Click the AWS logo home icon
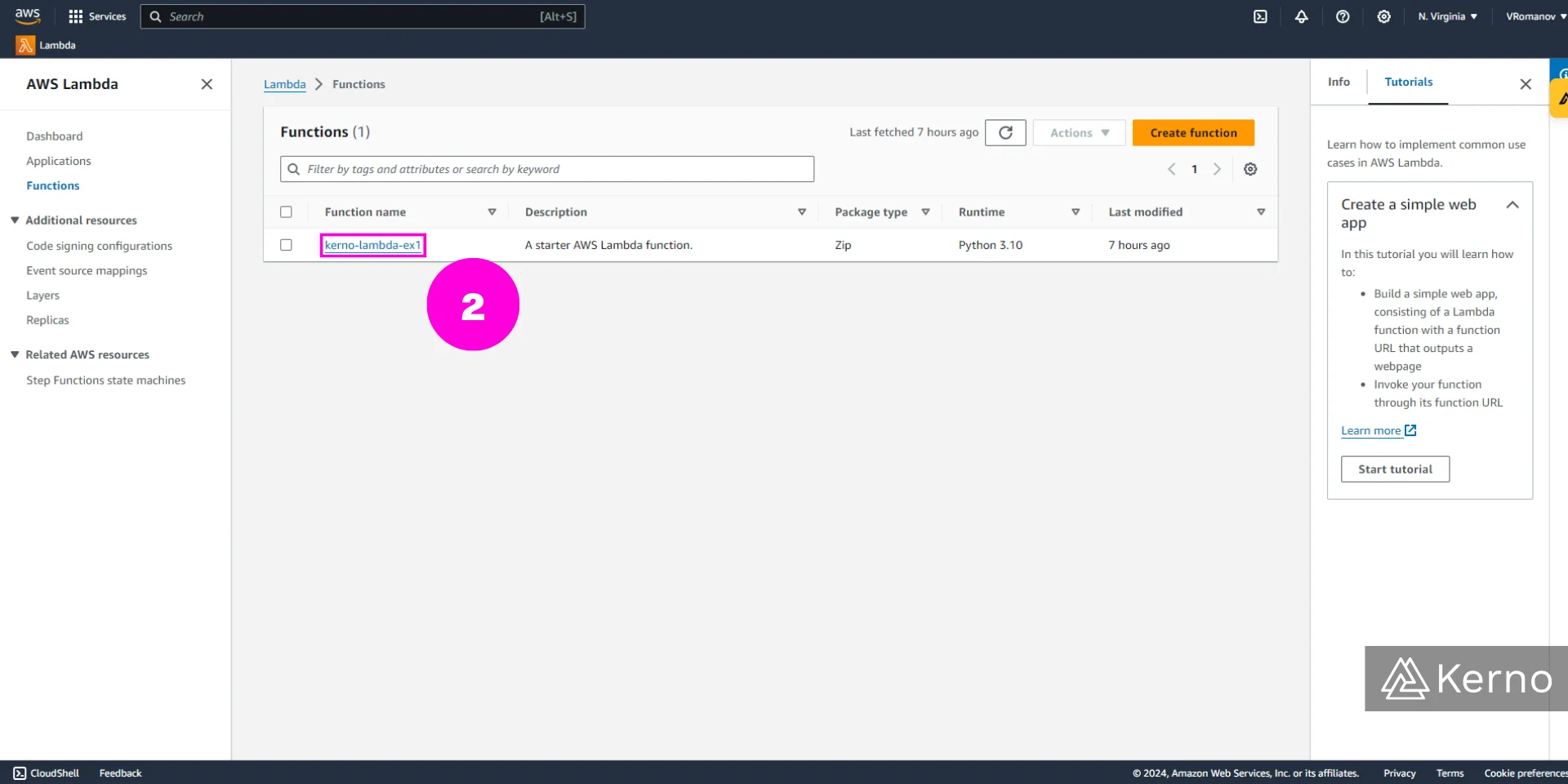The image size is (1568, 784). [x=27, y=16]
